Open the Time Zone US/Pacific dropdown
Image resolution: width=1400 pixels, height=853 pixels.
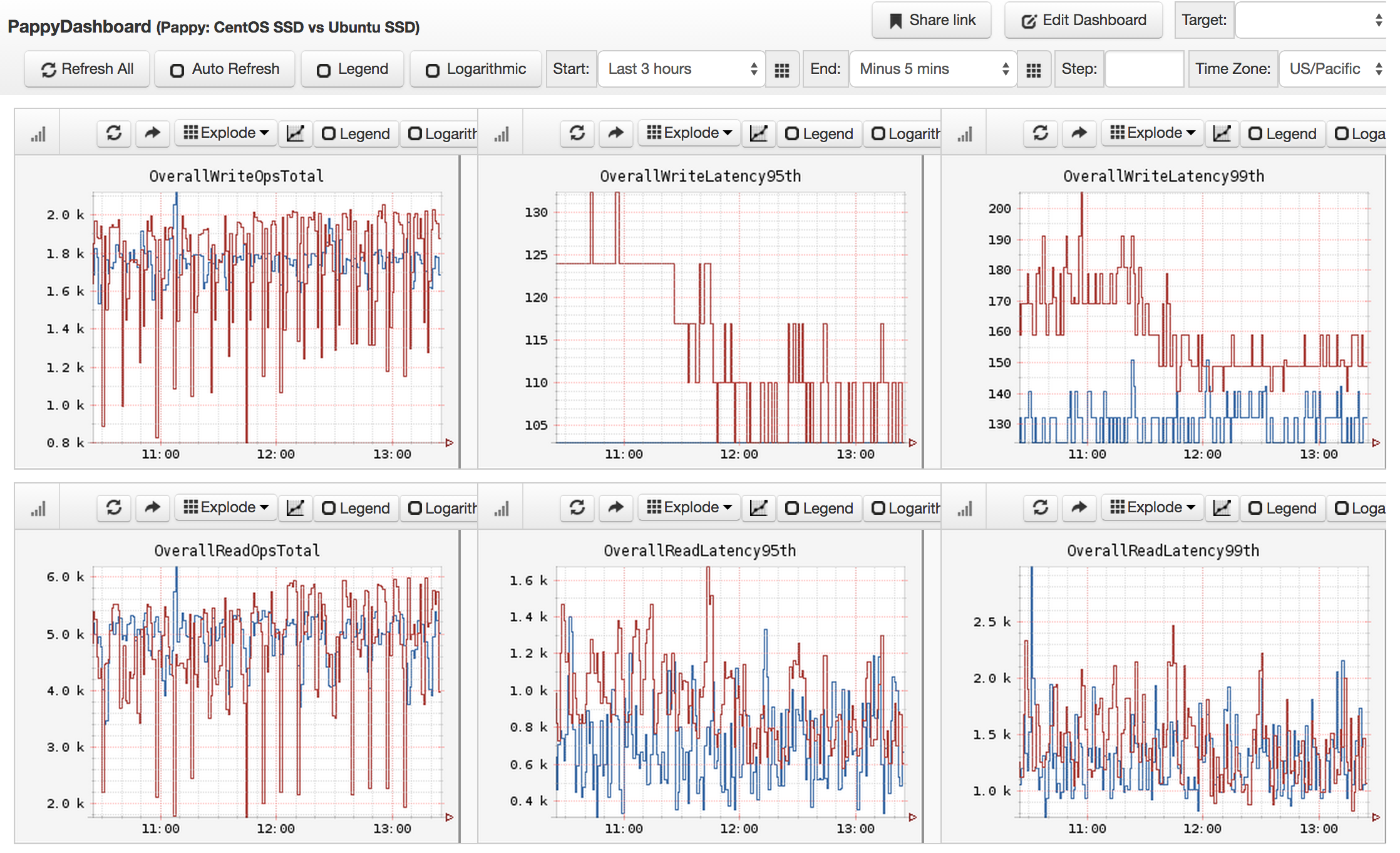click(1334, 69)
